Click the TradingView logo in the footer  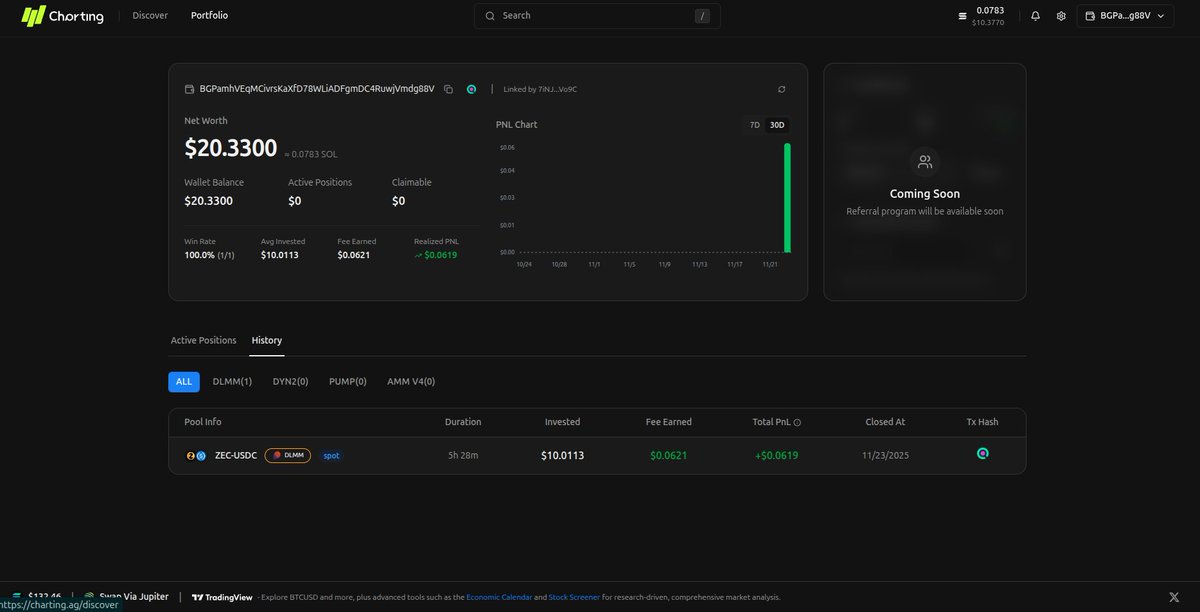click(222, 597)
